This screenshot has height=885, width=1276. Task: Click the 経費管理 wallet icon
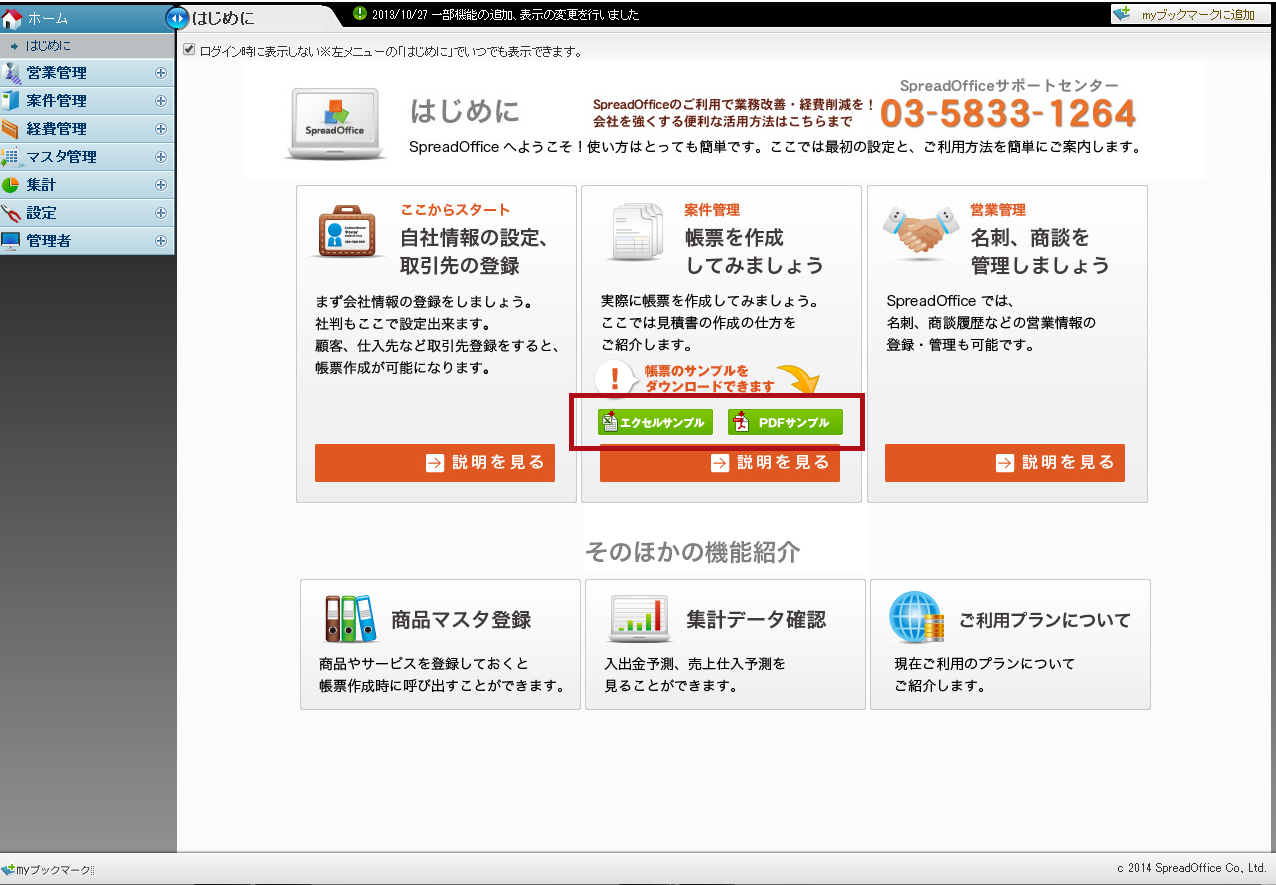click(12, 129)
